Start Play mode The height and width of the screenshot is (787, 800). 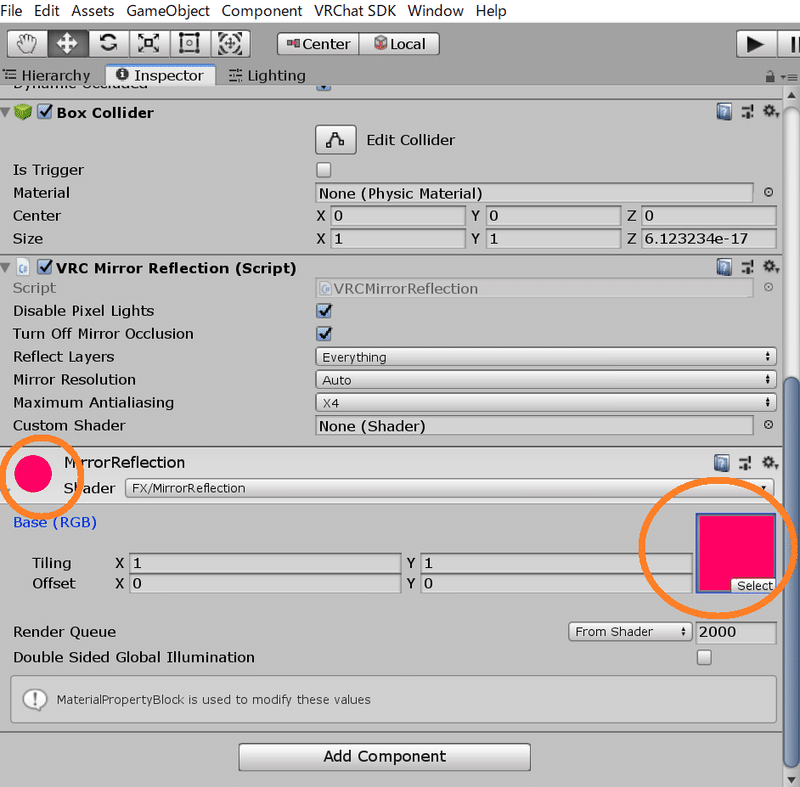pos(756,44)
